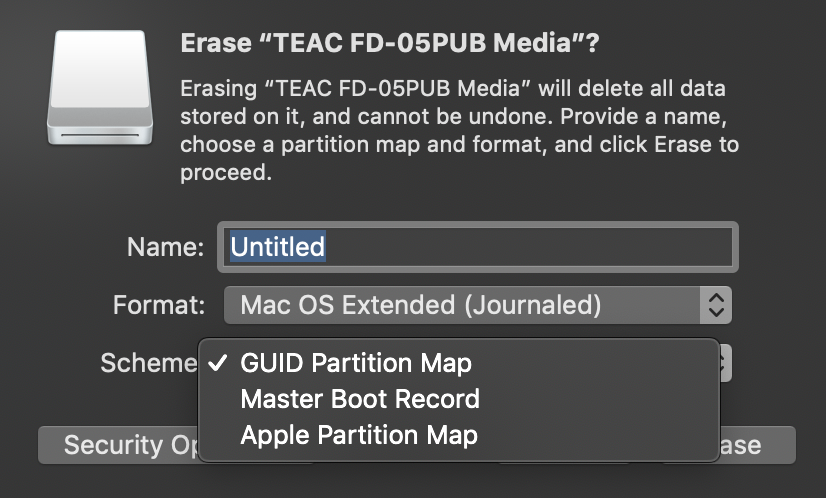Click inside the Name text field
Viewport: 826px width, 498px height.
tap(478, 247)
